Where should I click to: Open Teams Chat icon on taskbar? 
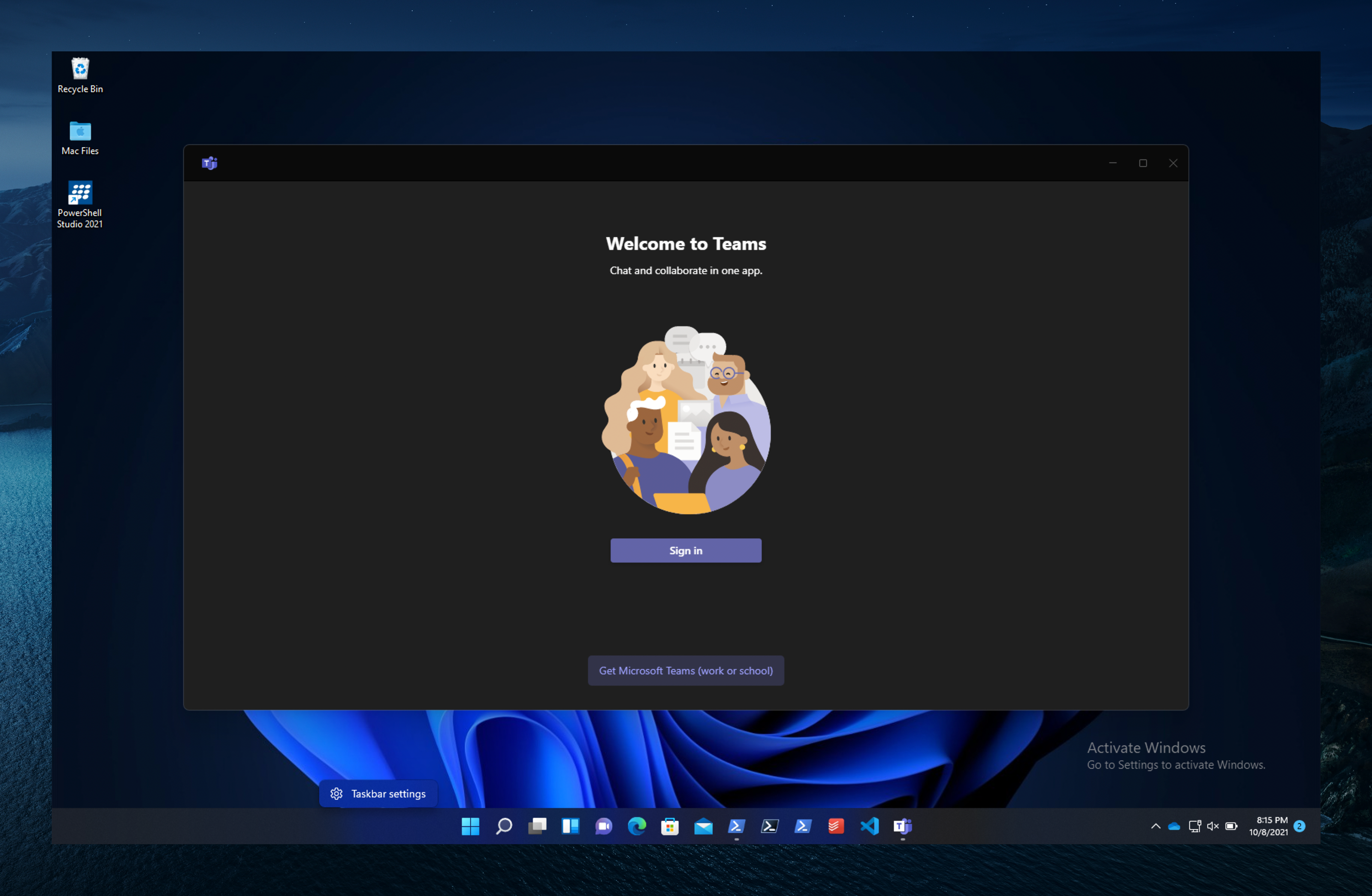pyautogui.click(x=603, y=826)
